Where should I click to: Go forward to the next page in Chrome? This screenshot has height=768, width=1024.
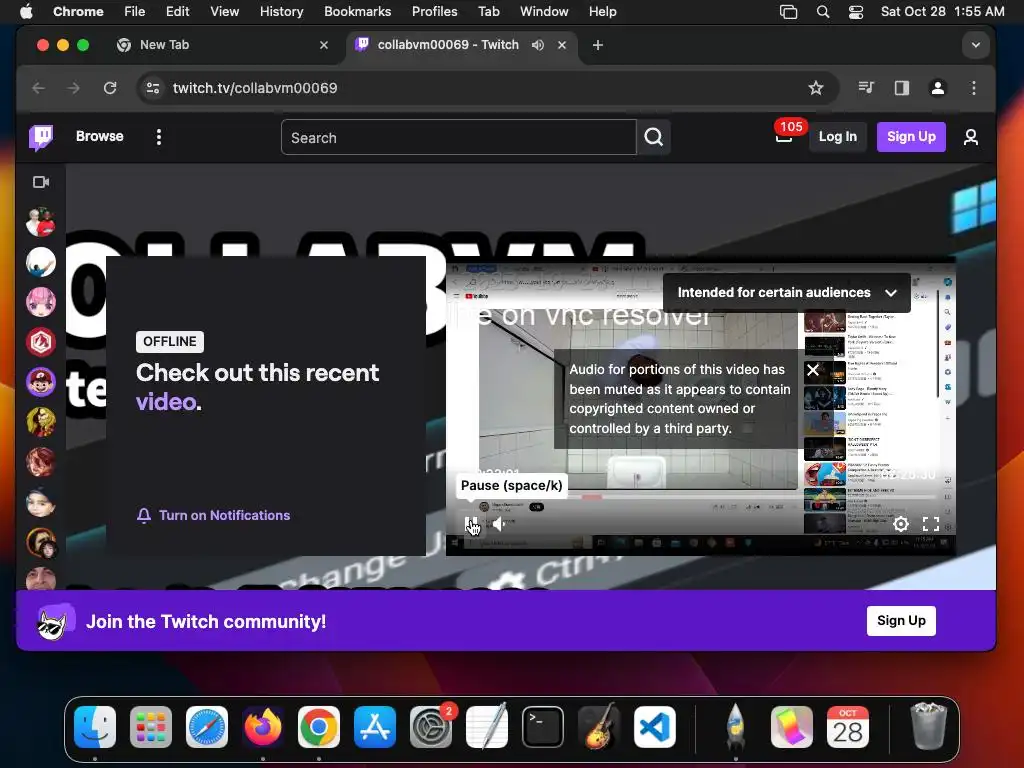pyautogui.click(x=74, y=88)
